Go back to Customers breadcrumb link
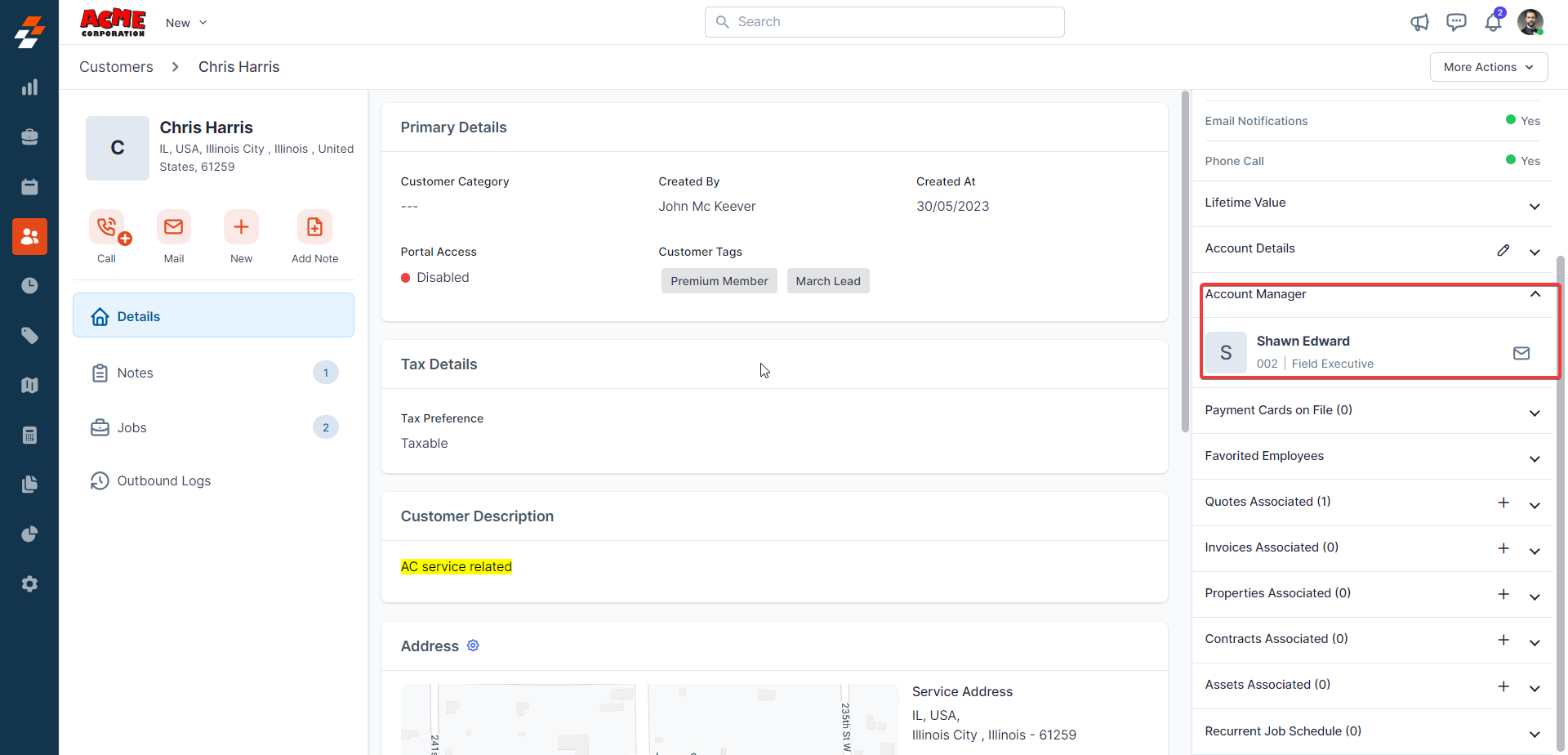The width and height of the screenshot is (1568, 755). 116,67
